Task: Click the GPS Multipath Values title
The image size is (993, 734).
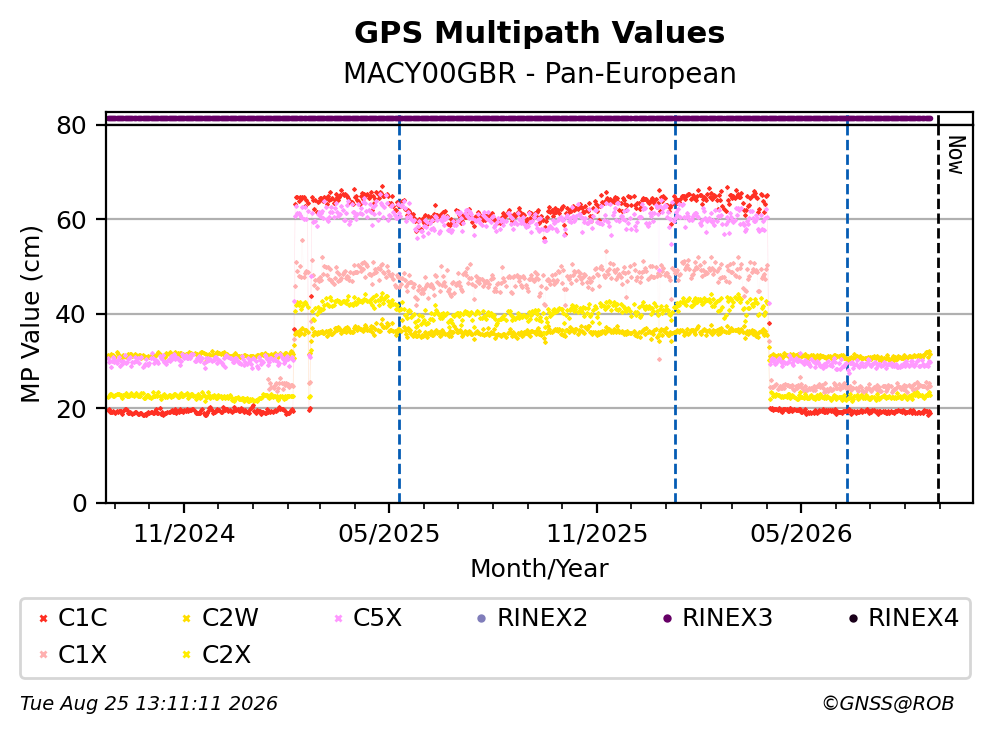Action: (540, 33)
